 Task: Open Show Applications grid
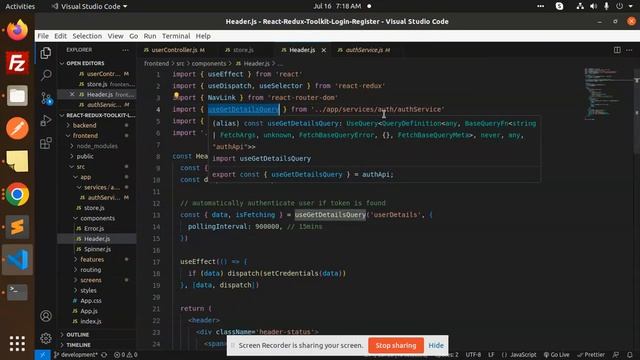[x=17, y=343]
